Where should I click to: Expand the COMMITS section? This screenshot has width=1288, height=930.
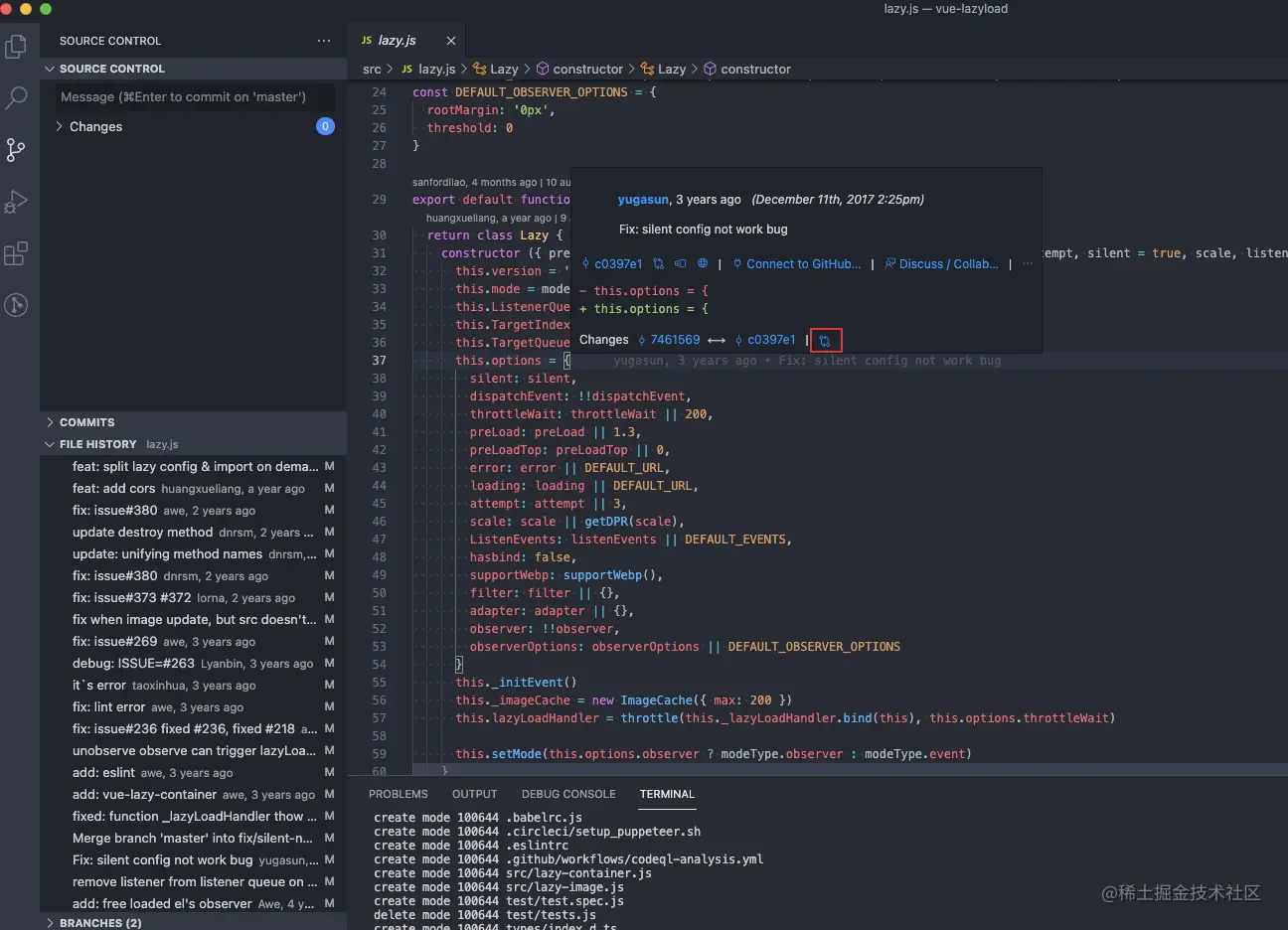coord(193,422)
